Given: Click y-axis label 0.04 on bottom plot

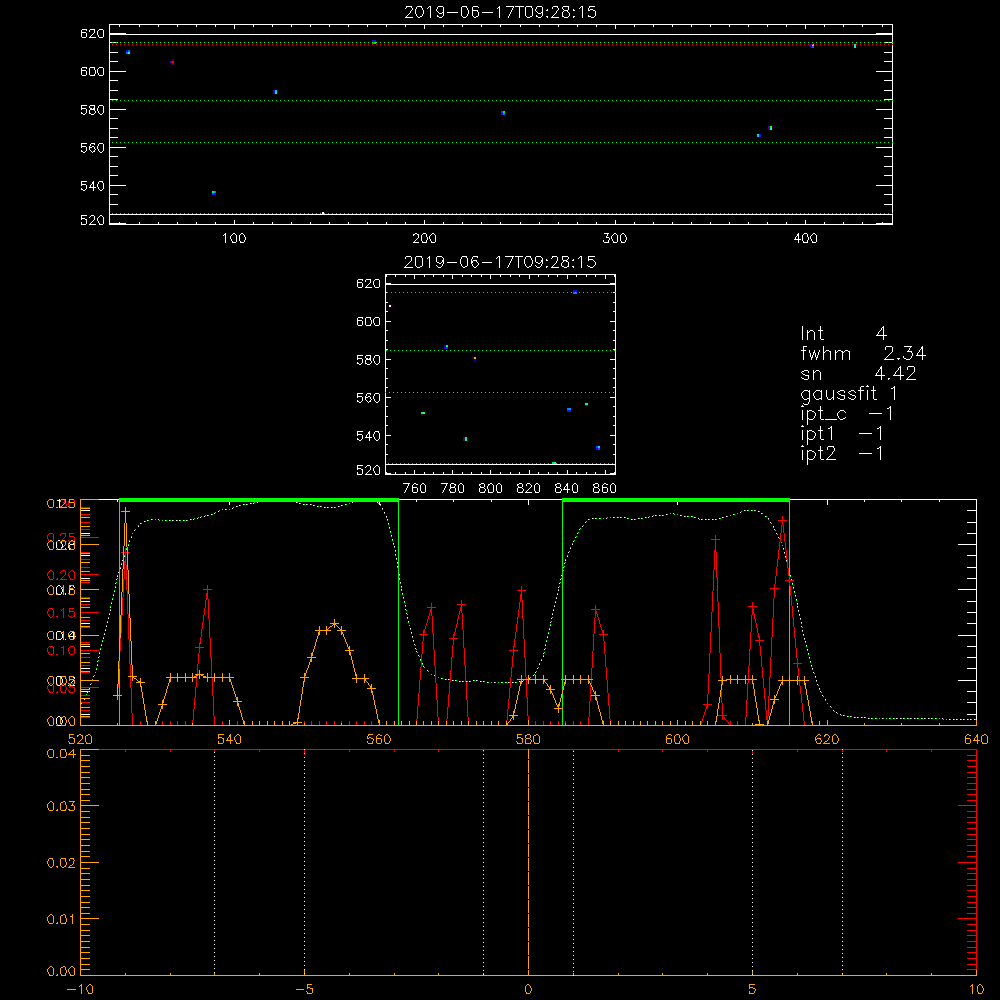Looking at the screenshot, I should pyautogui.click(x=61, y=754).
